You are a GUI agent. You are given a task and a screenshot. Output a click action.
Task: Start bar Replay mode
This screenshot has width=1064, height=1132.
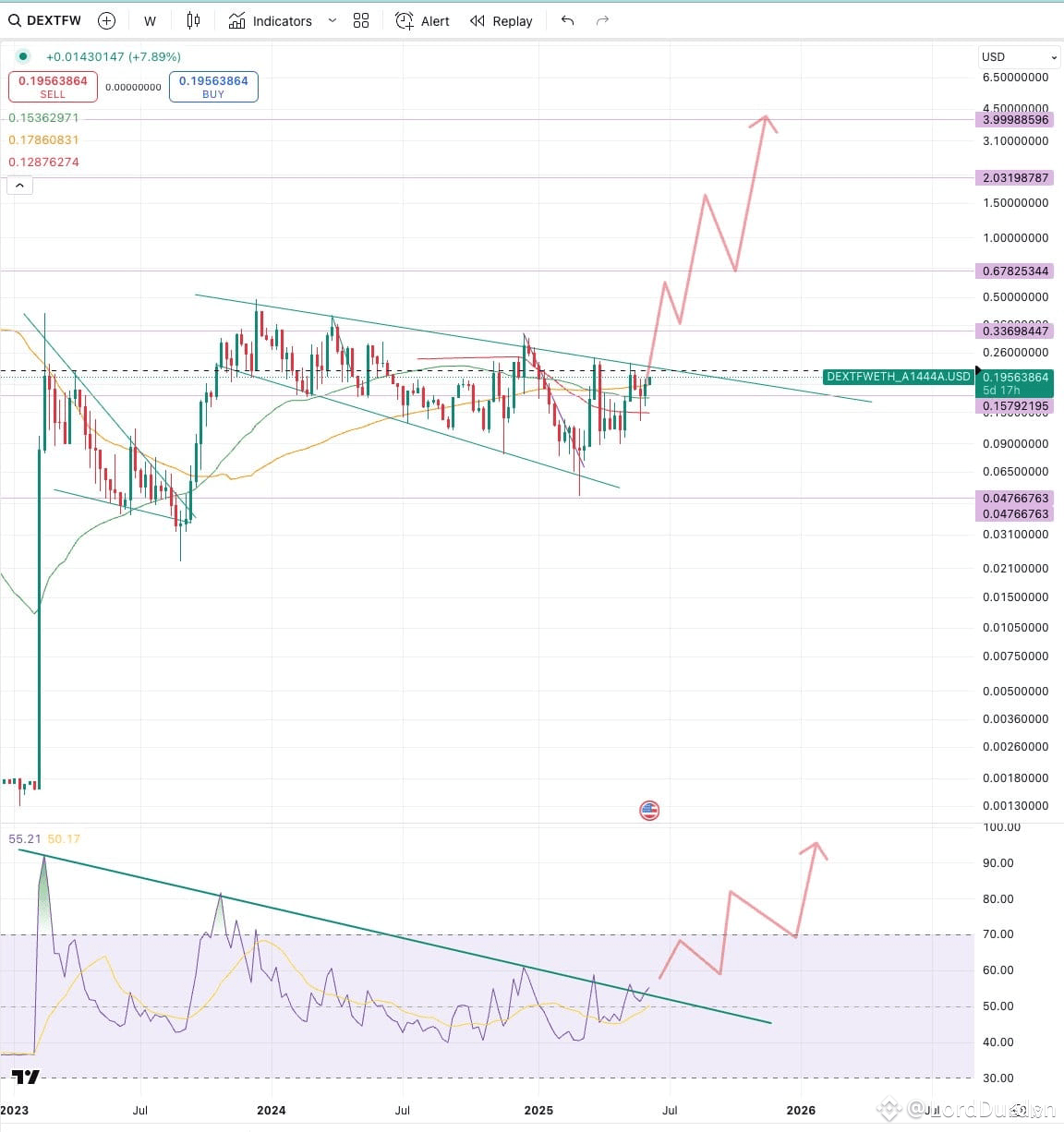pyautogui.click(x=502, y=20)
